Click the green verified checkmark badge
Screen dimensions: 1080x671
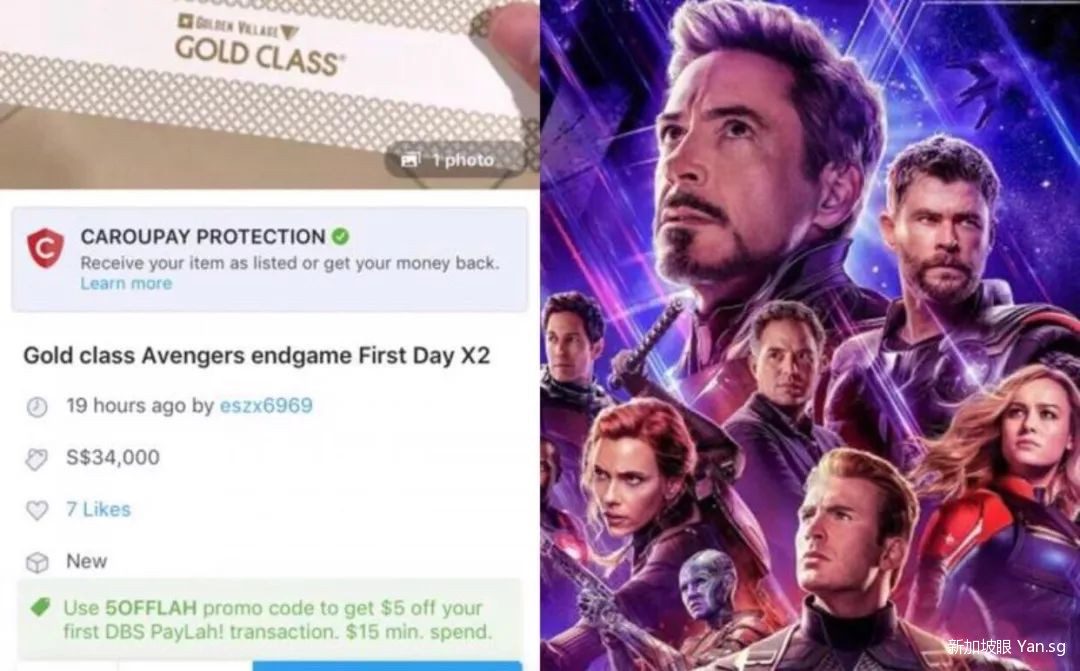pyautogui.click(x=340, y=236)
